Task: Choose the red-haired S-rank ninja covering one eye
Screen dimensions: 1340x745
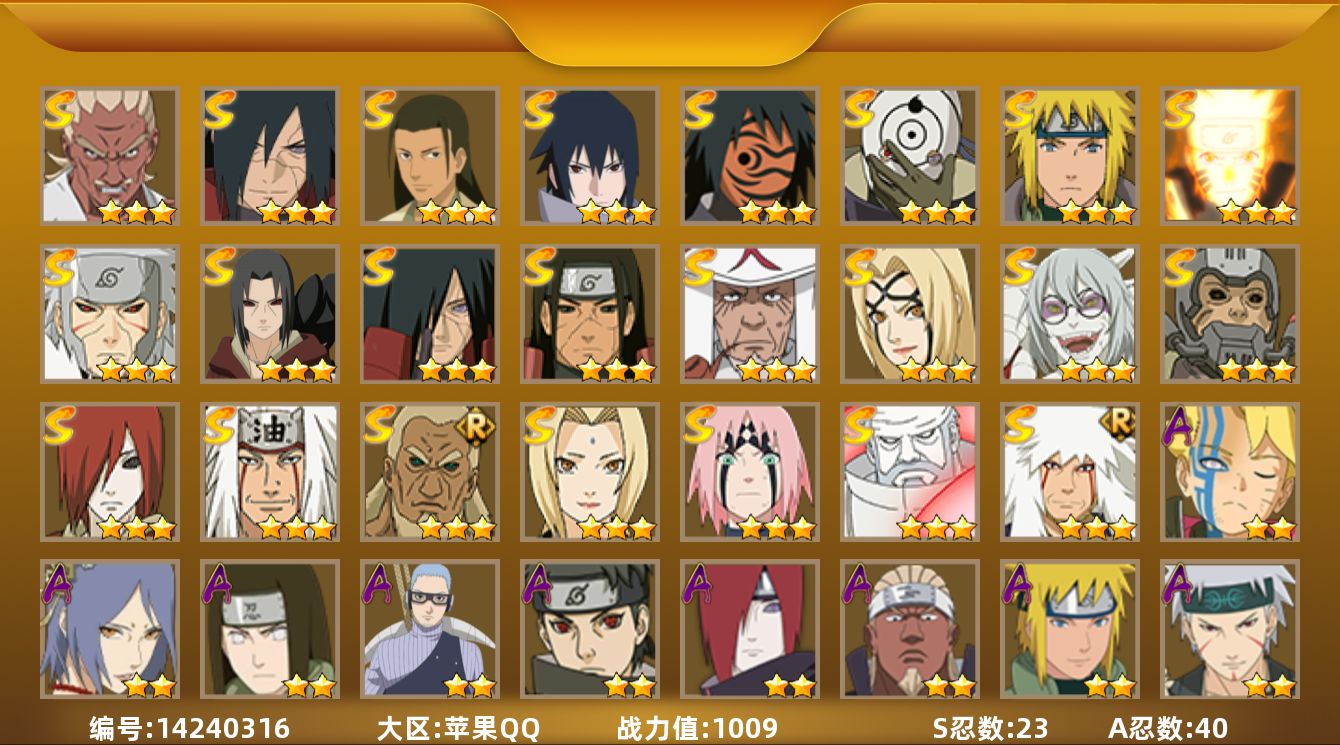Action: [110, 471]
